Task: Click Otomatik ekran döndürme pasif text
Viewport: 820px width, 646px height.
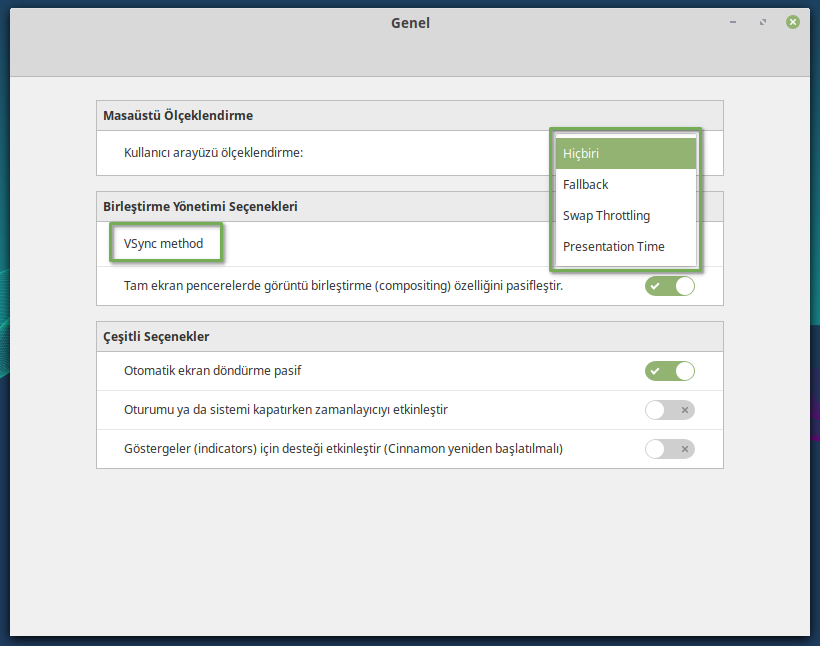Action: pos(212,370)
